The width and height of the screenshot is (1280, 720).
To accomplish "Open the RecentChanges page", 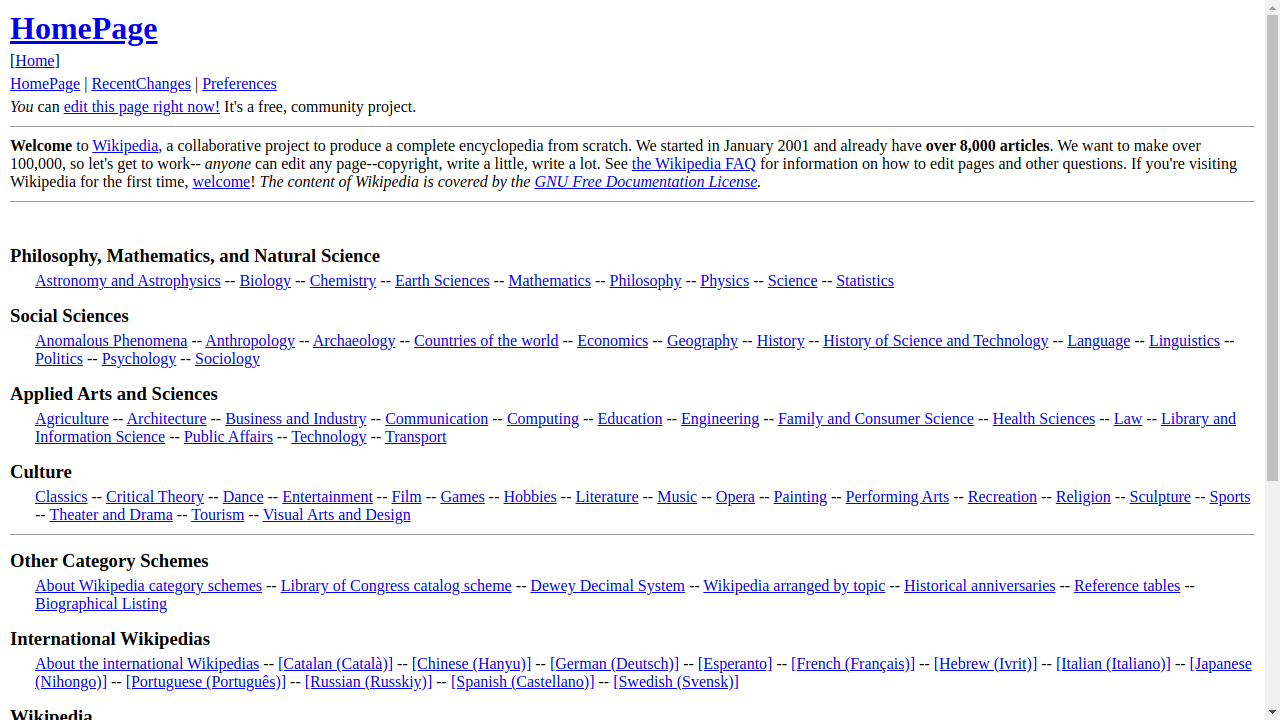I will coord(141,83).
